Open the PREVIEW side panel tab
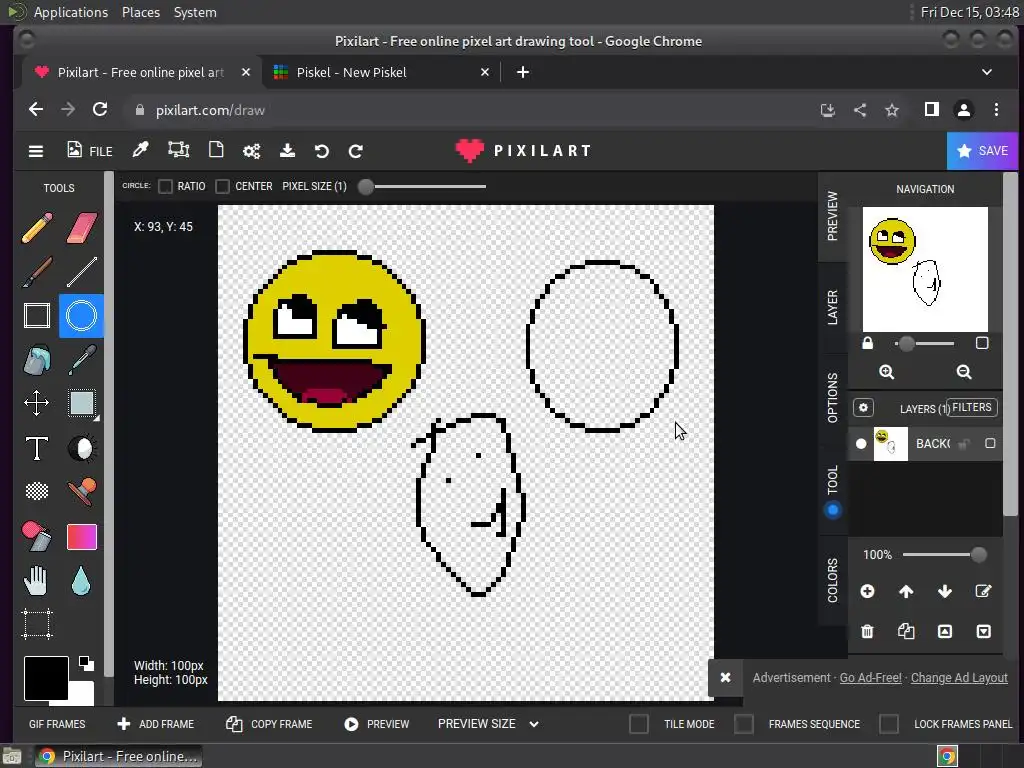The width and height of the screenshot is (1024, 768). pos(833,216)
